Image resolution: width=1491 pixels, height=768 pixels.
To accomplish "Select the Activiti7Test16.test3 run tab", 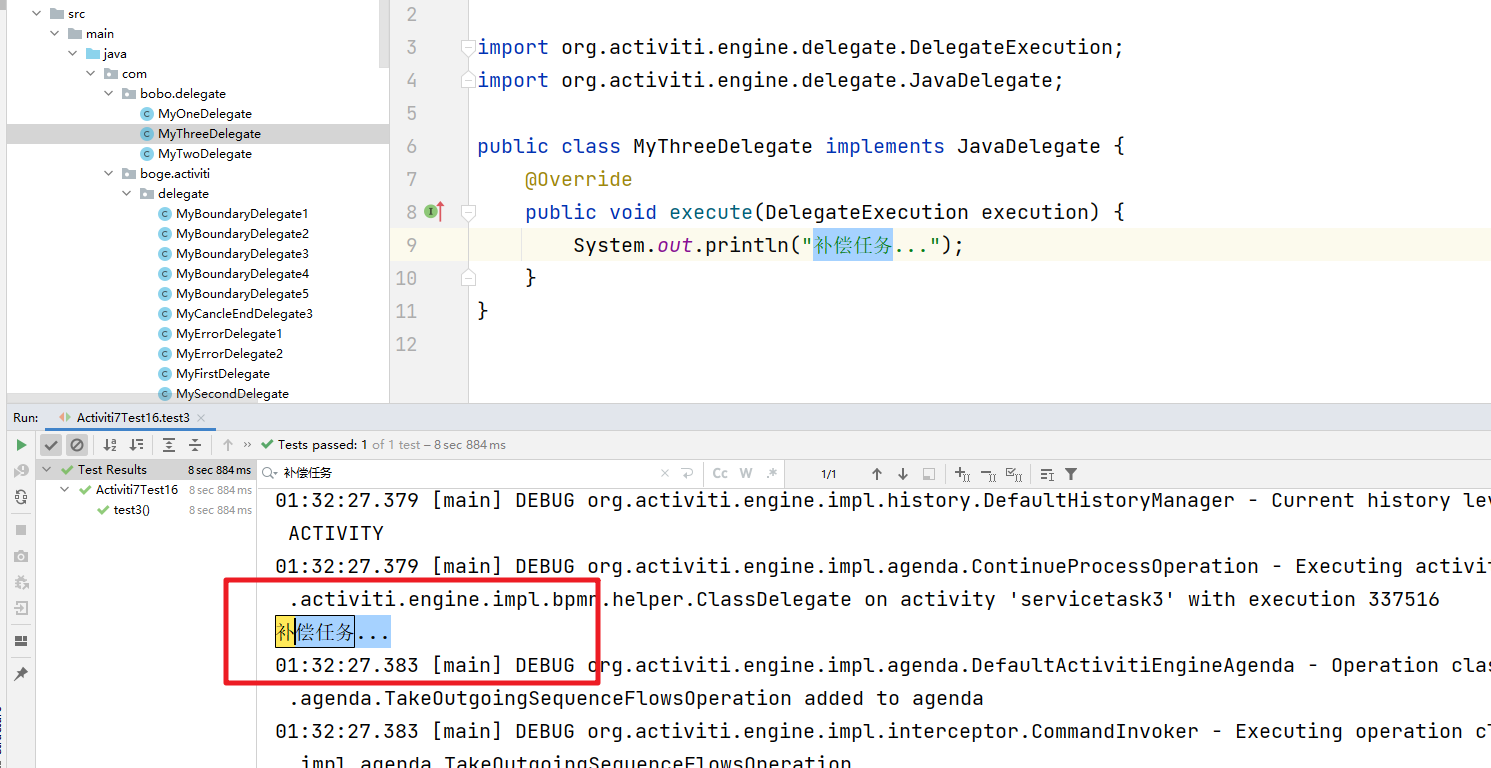I will click(132, 418).
